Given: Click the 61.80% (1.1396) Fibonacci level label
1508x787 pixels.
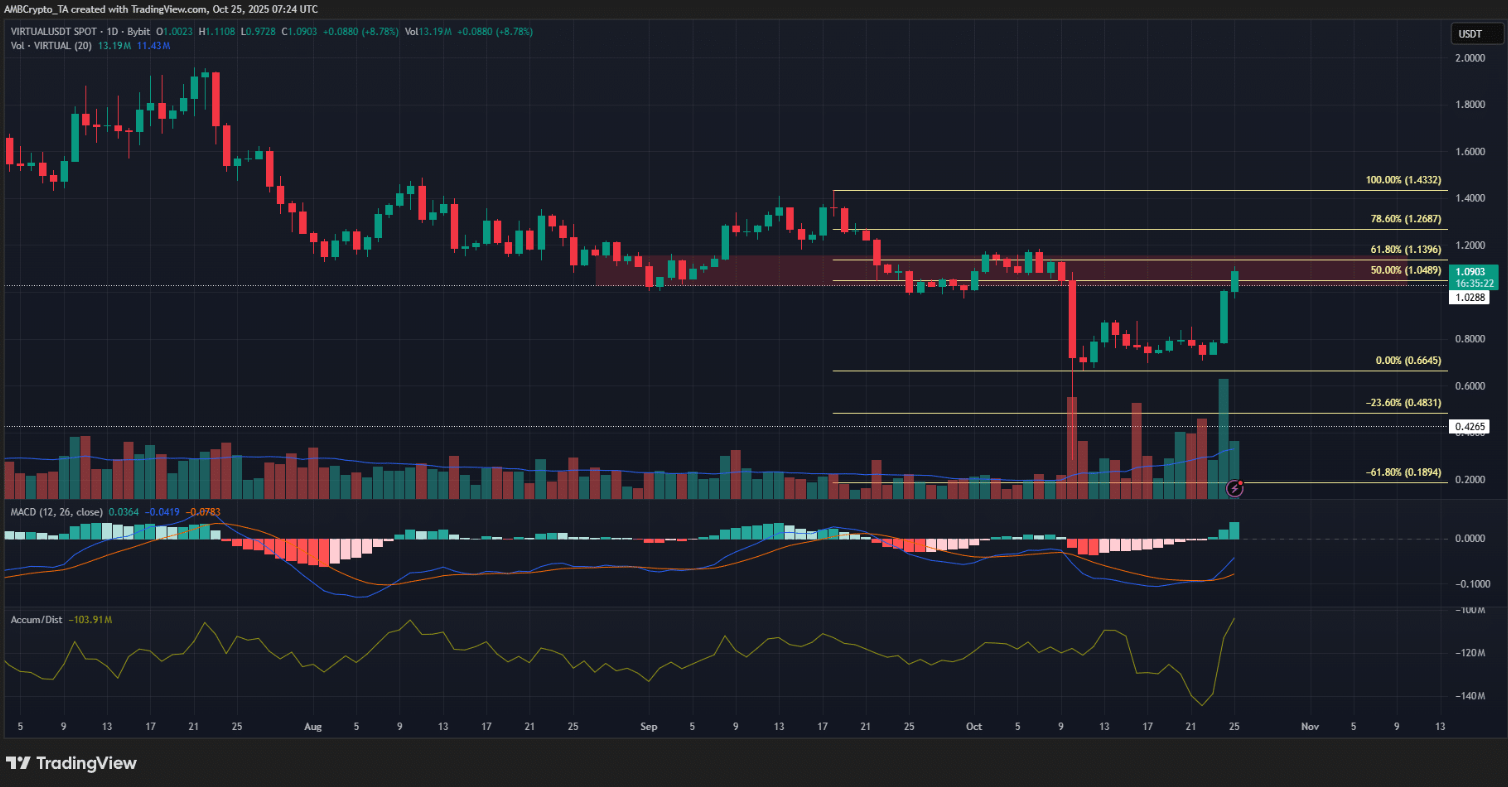Looking at the screenshot, I should point(1405,250).
